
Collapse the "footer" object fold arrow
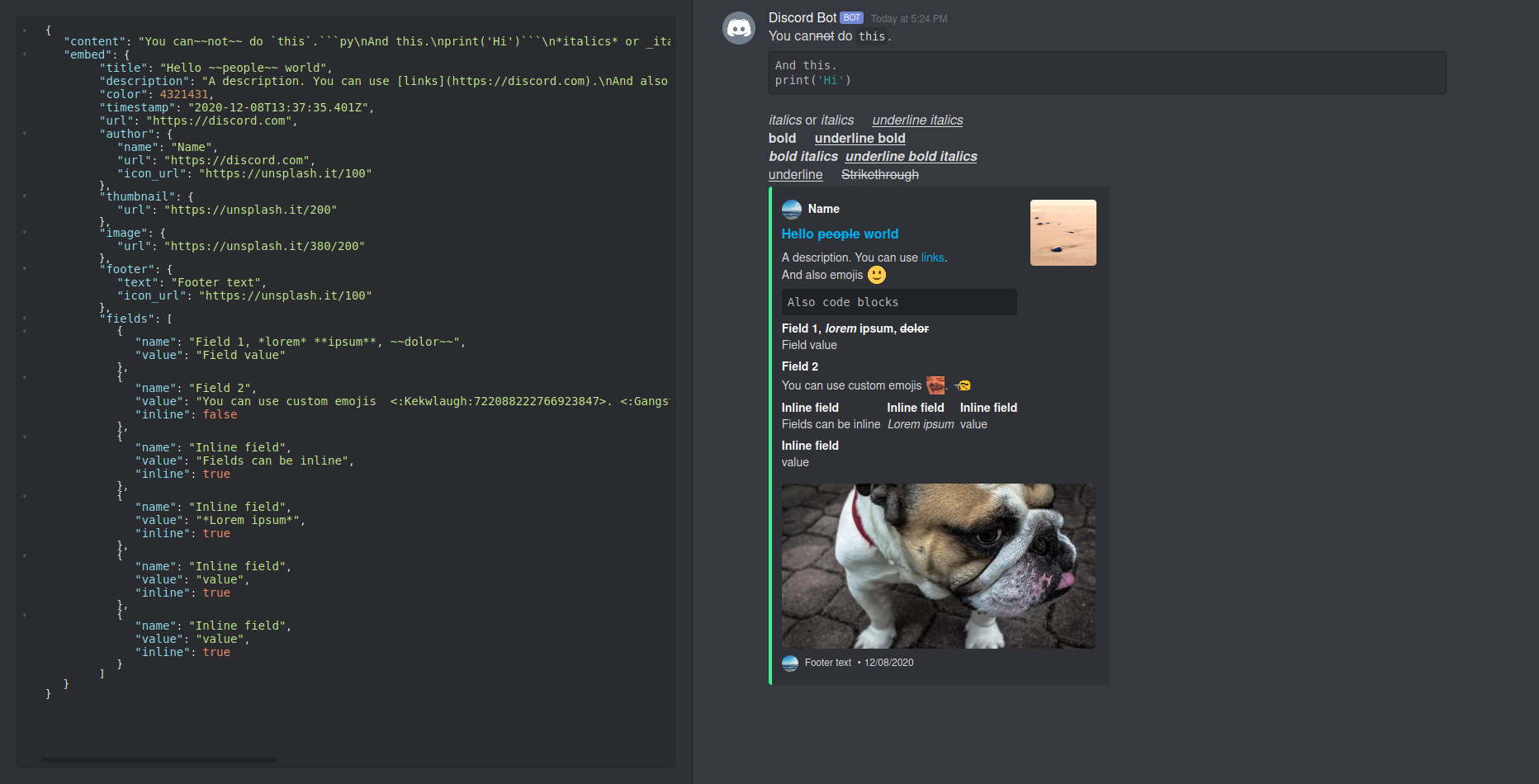[25, 269]
